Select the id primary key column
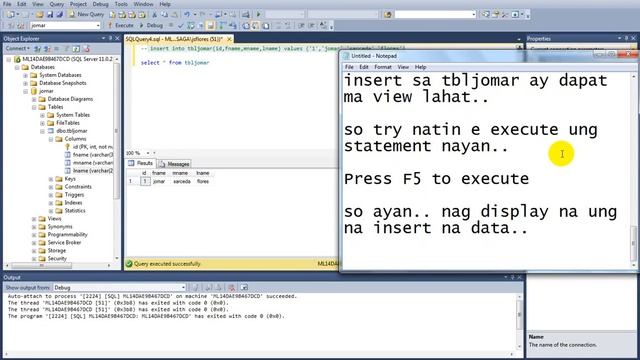640x360 pixels. coord(92,147)
